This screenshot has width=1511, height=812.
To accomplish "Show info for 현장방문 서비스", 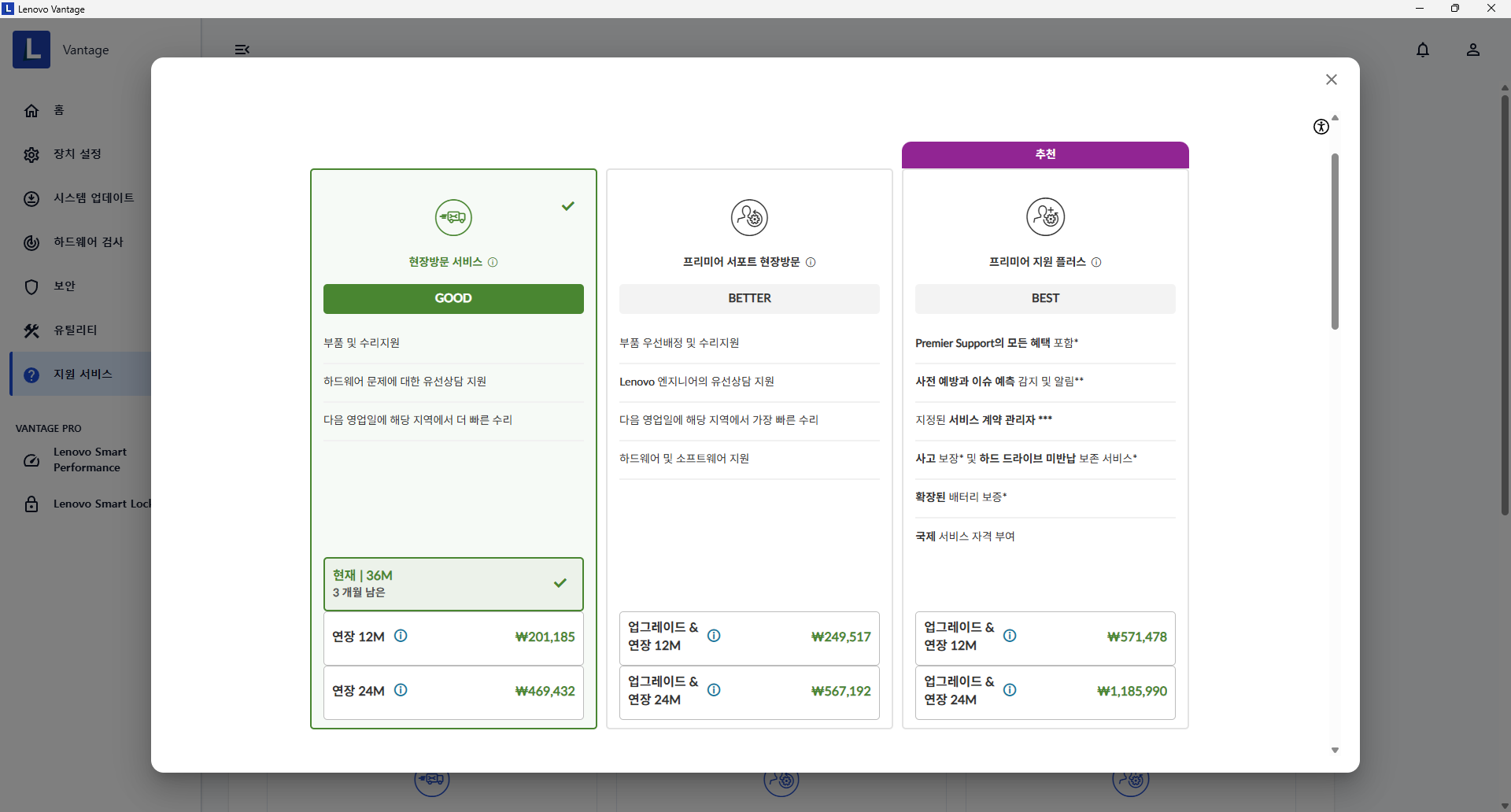I will 493,262.
